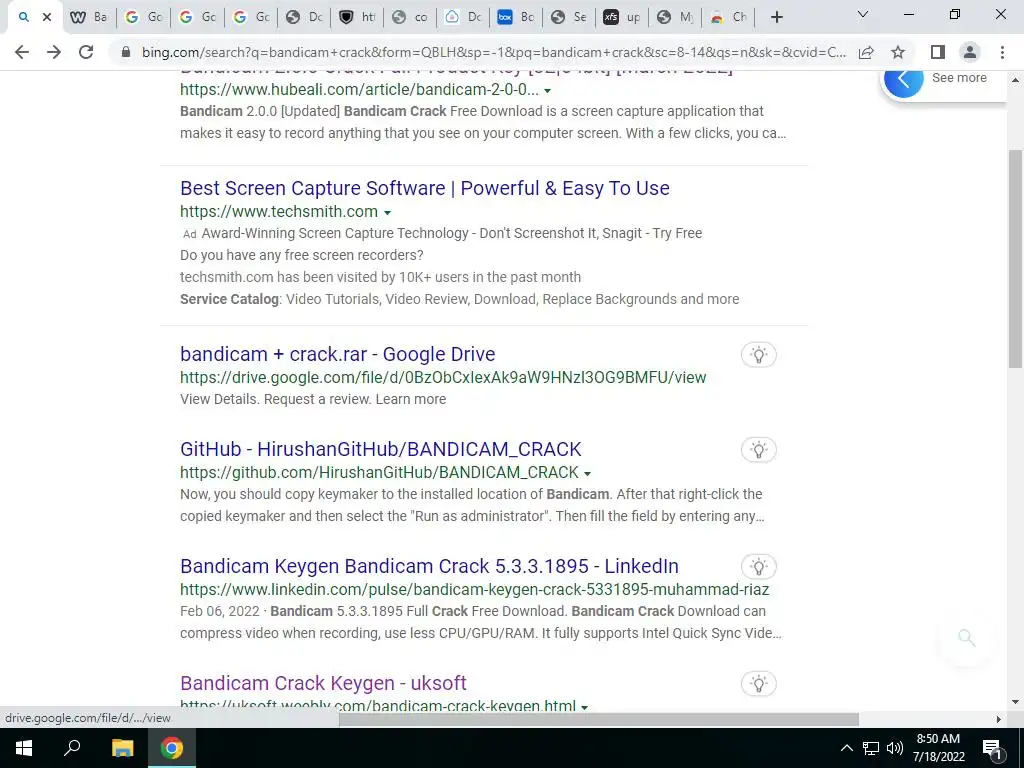Click the See more label
1024x768 pixels.
click(959, 78)
